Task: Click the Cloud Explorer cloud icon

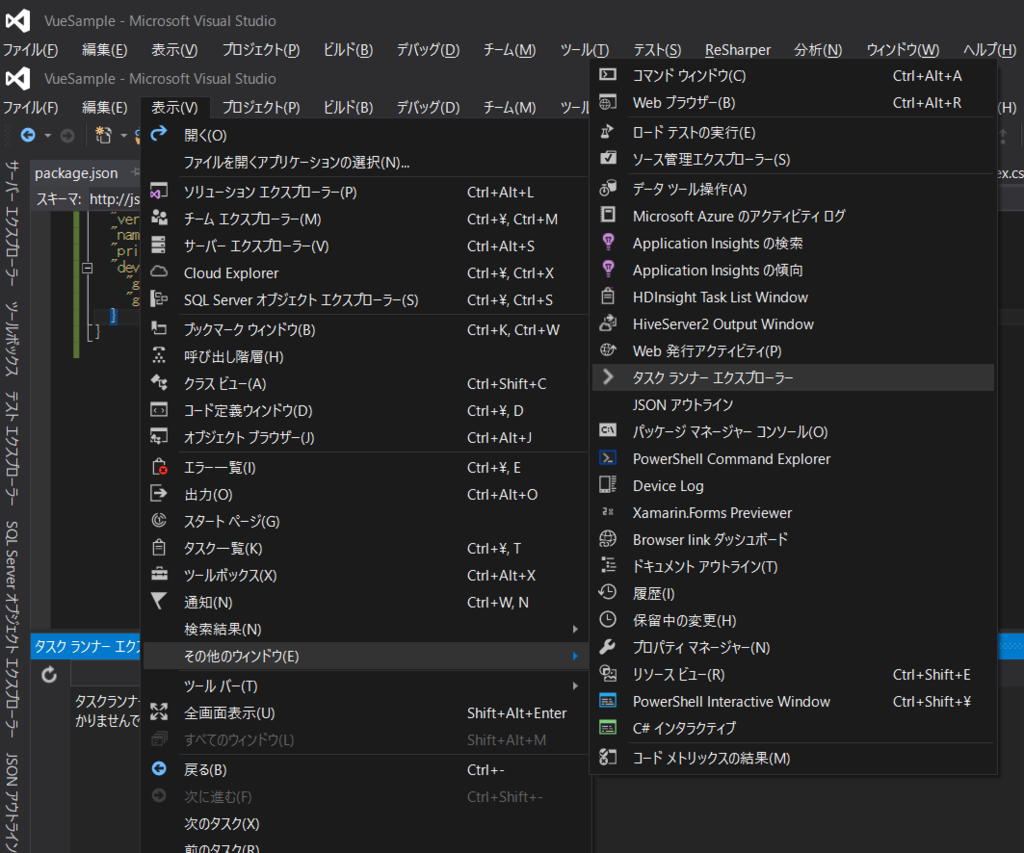Action: 159,272
